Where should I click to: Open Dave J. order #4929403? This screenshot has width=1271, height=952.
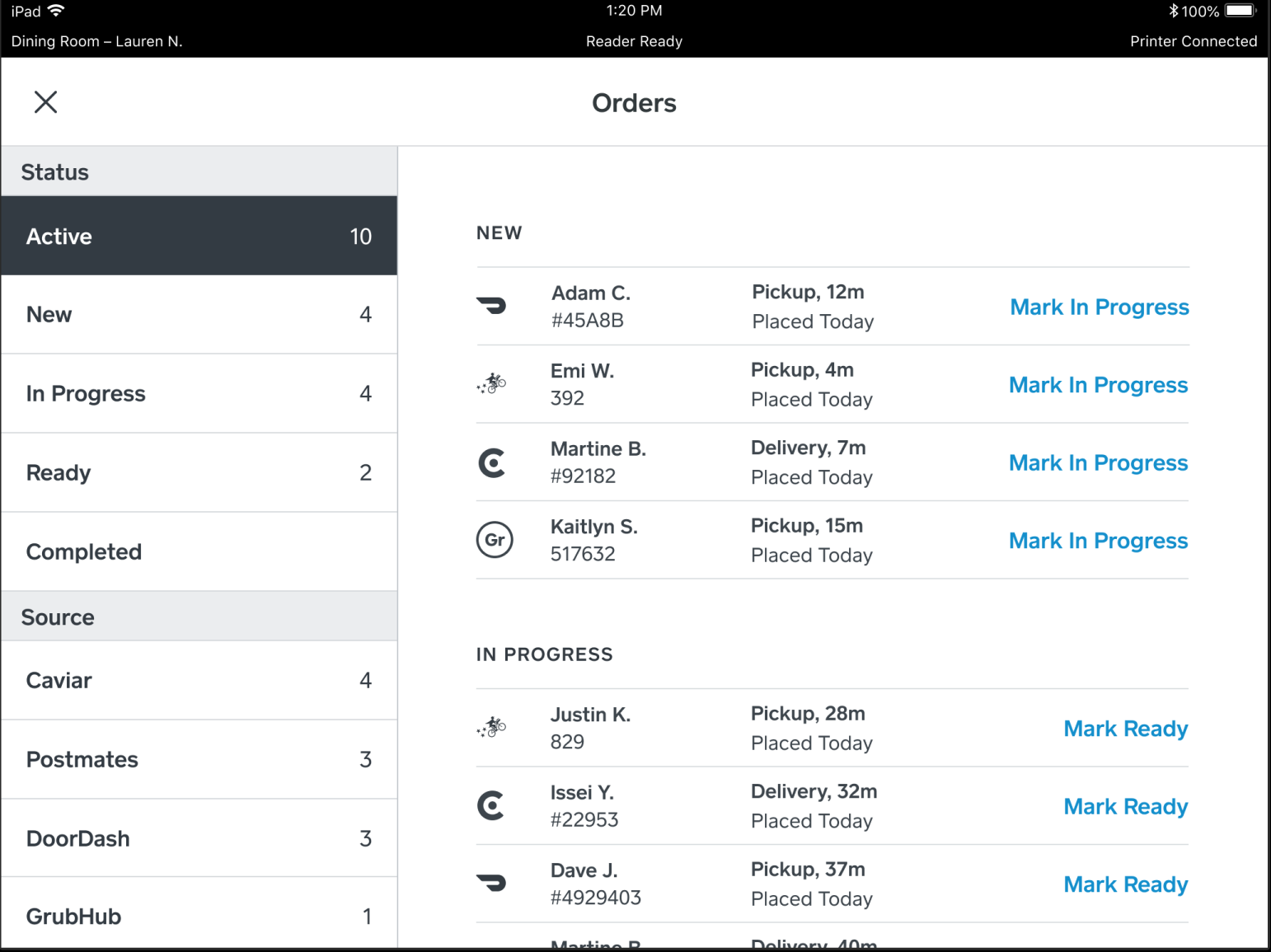[x=832, y=884]
